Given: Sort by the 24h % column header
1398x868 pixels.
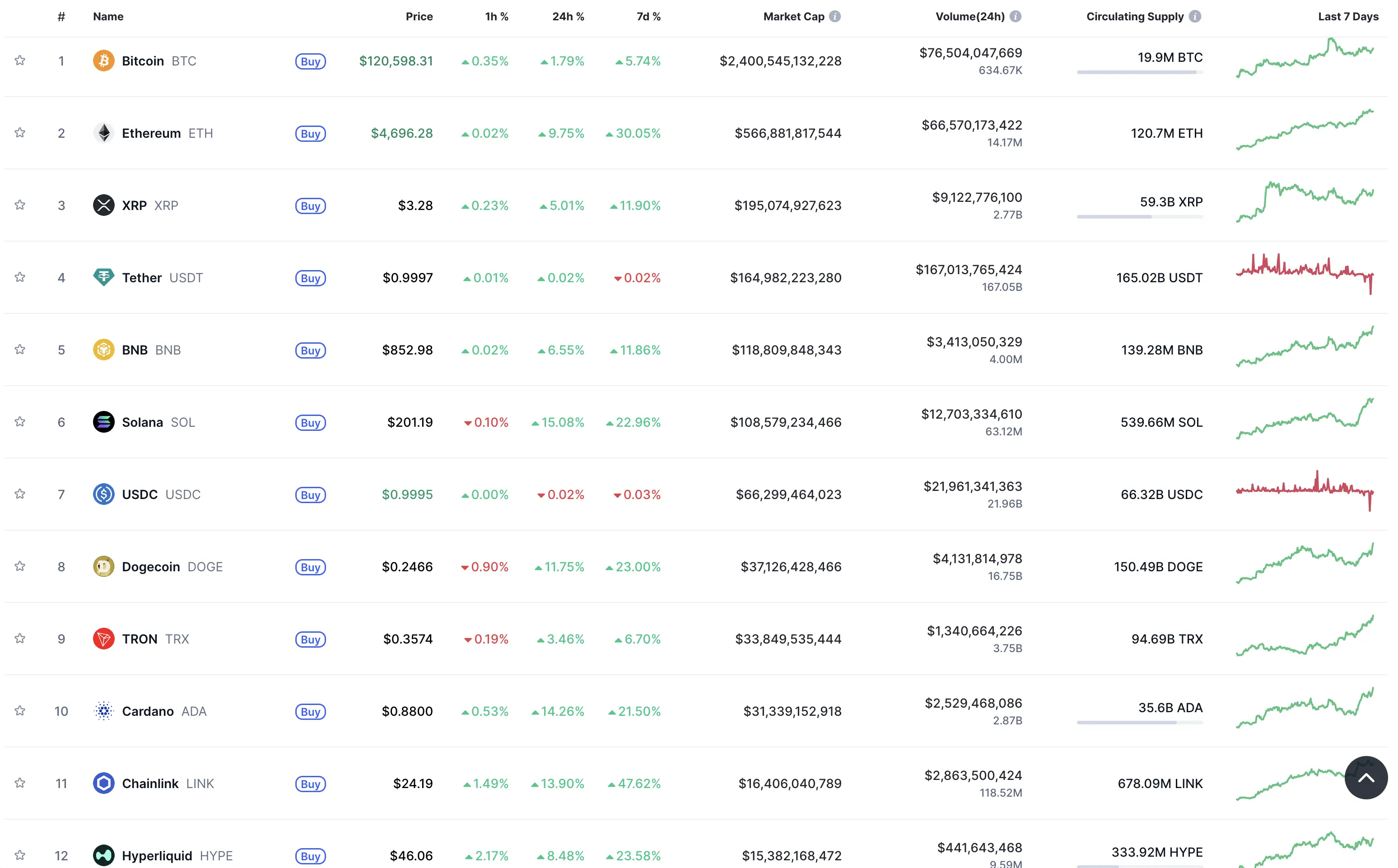Looking at the screenshot, I should click(568, 16).
